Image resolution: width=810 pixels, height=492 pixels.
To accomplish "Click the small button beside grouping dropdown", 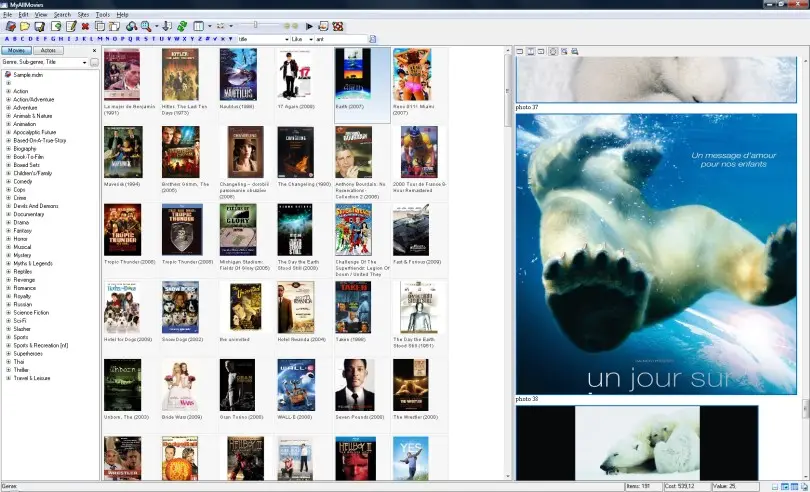I will (x=94, y=63).
